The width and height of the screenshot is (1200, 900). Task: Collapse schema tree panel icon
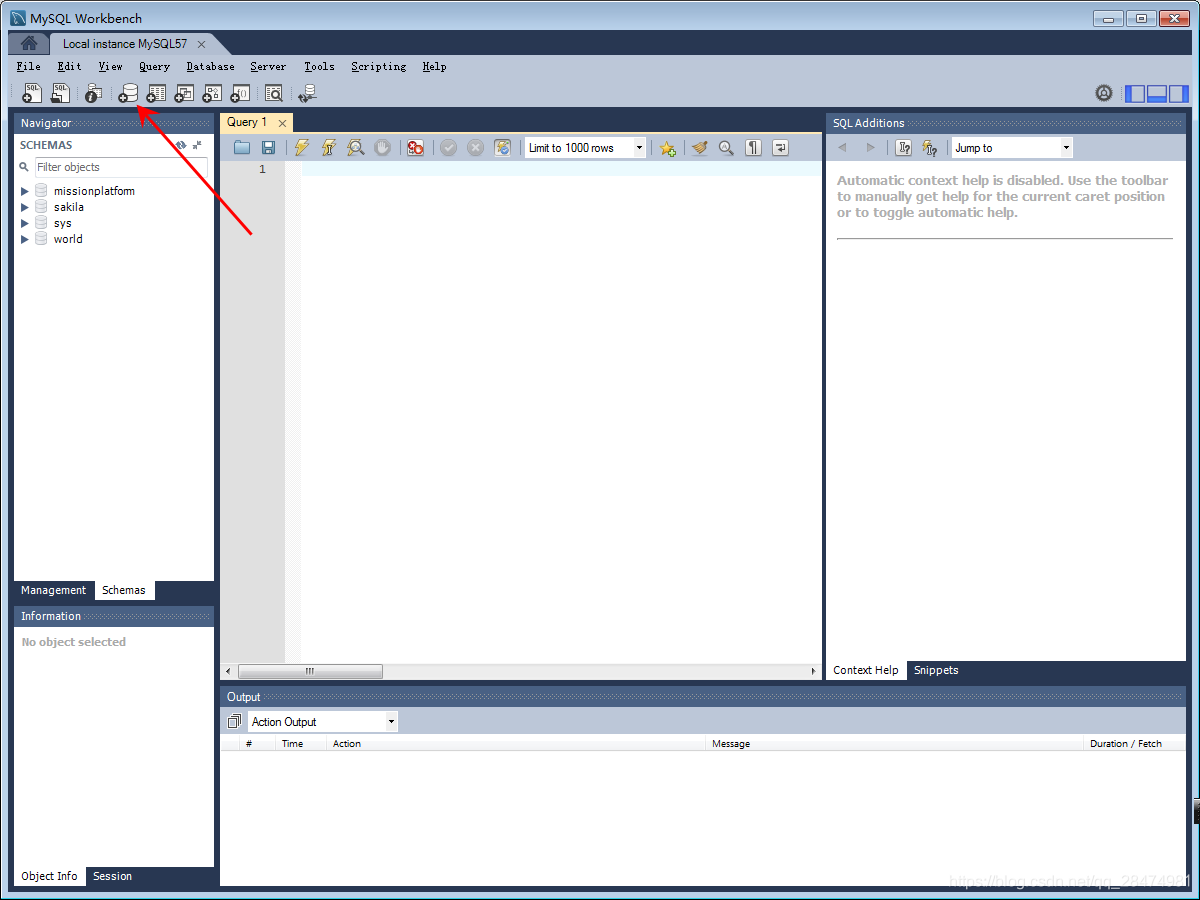pyautogui.click(x=198, y=145)
